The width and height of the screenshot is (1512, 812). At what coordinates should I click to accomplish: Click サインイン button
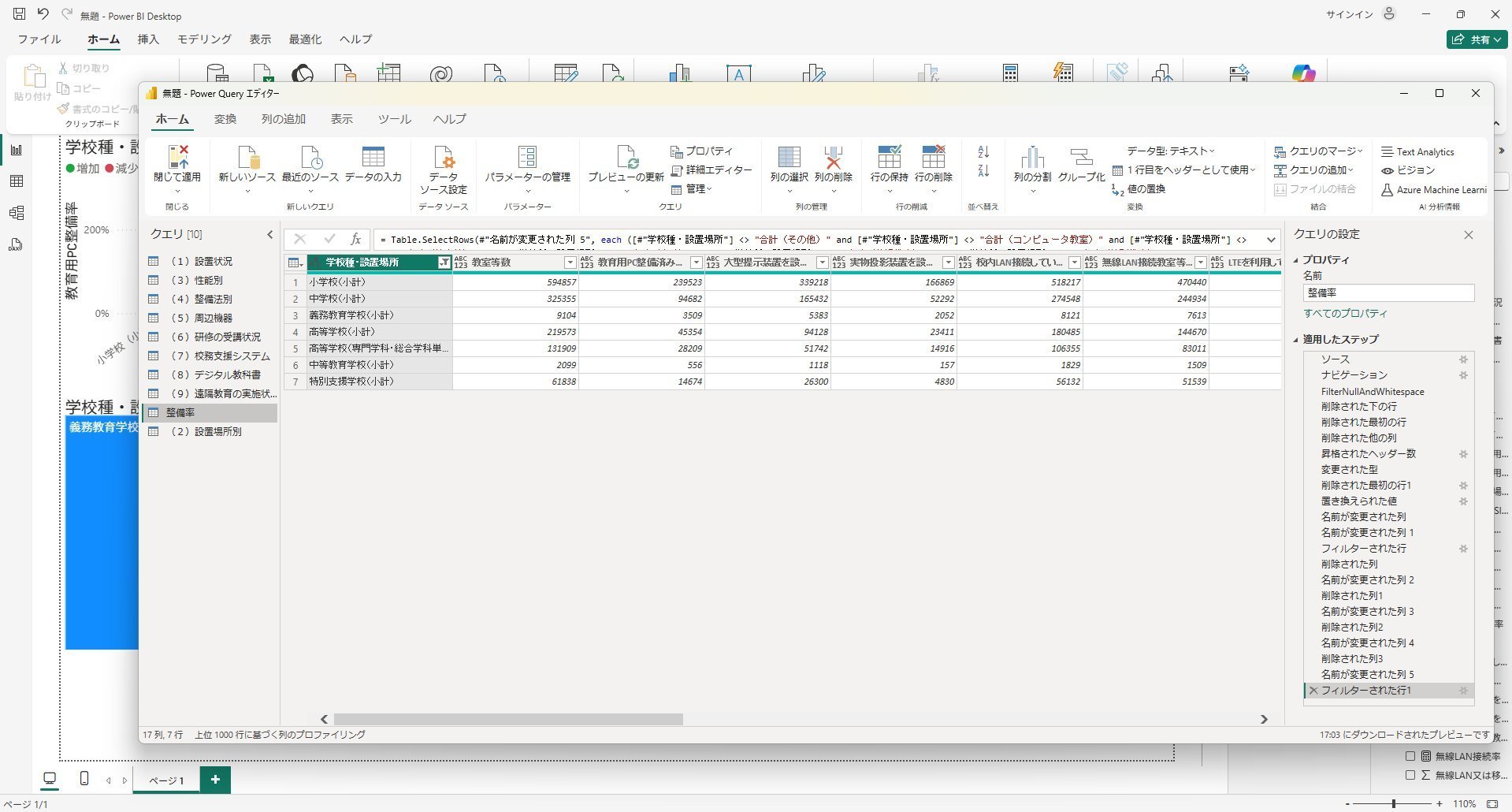pyautogui.click(x=1361, y=14)
